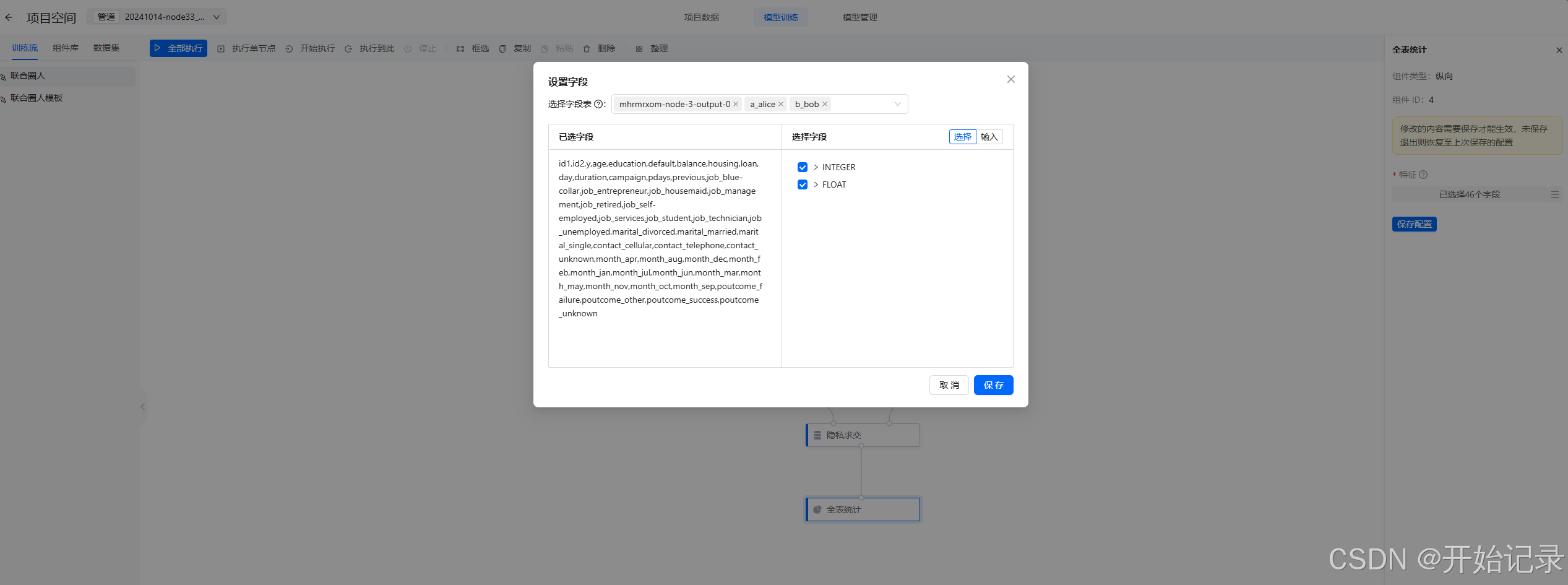Start execution via 开始执行 icon
1568x585 pixels.
[288, 48]
